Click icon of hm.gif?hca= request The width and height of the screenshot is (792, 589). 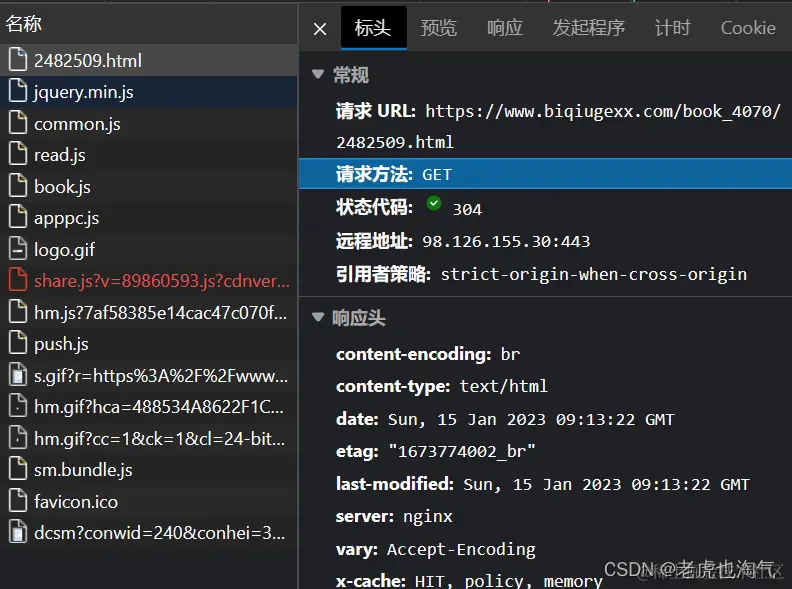coord(18,406)
